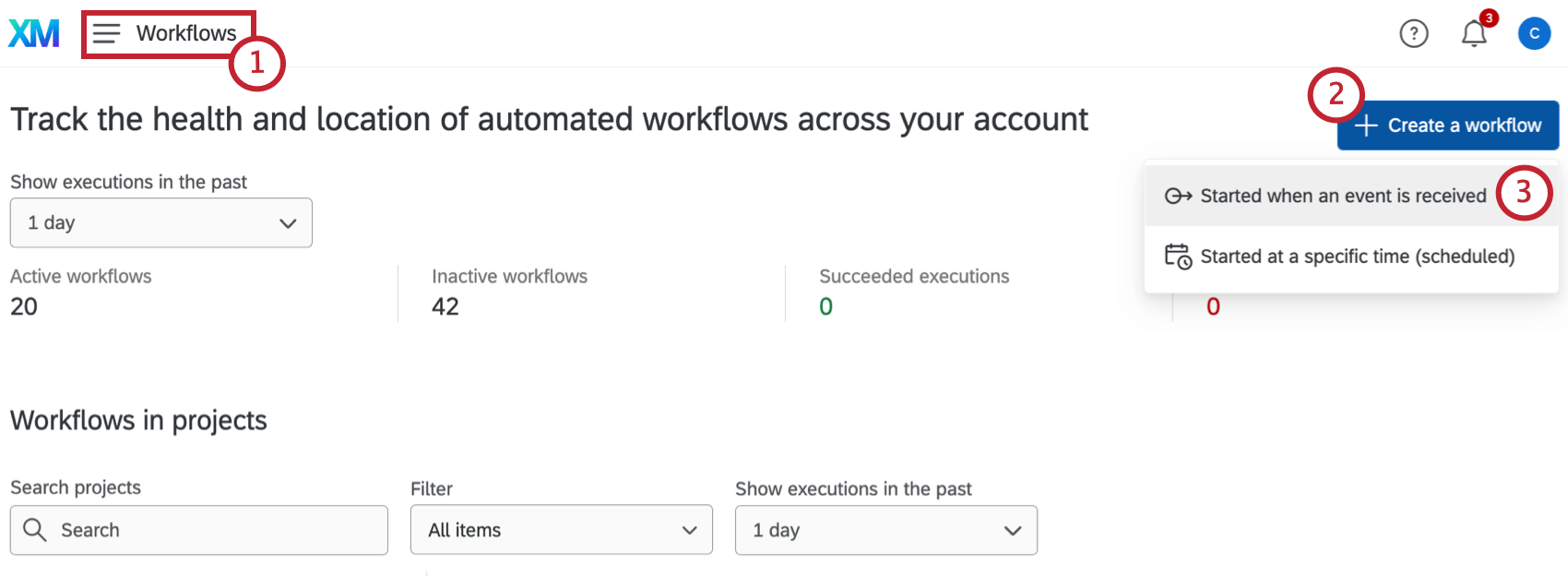Choose 'Started at a specific time (scheduled)'
Screen dimensions: 1568x576
[x=1357, y=257]
